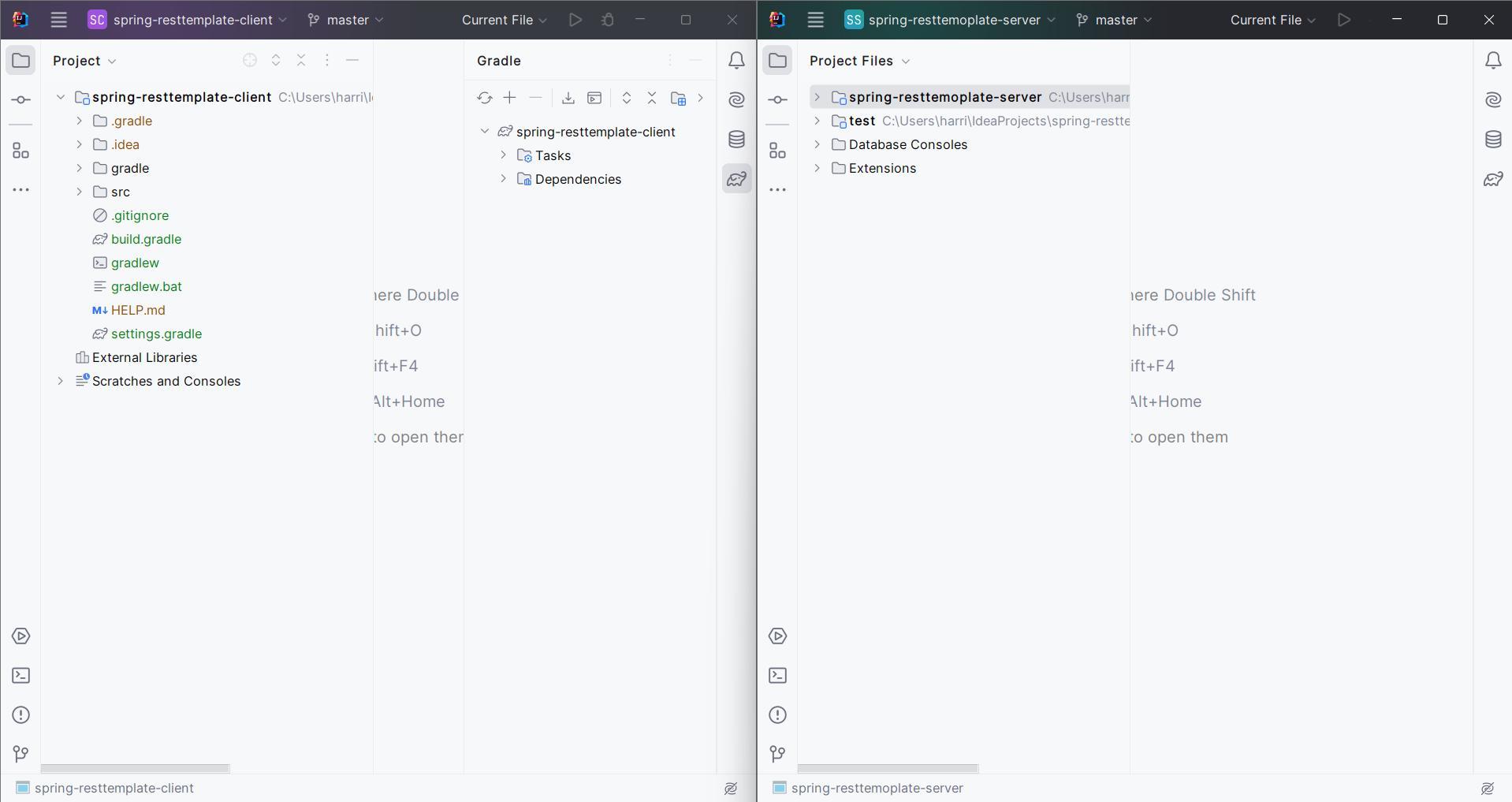Viewport: 1512px width, 802px height.
Task: Click spring-resttemplate-client status bar breadcrumb
Action: (x=105, y=788)
